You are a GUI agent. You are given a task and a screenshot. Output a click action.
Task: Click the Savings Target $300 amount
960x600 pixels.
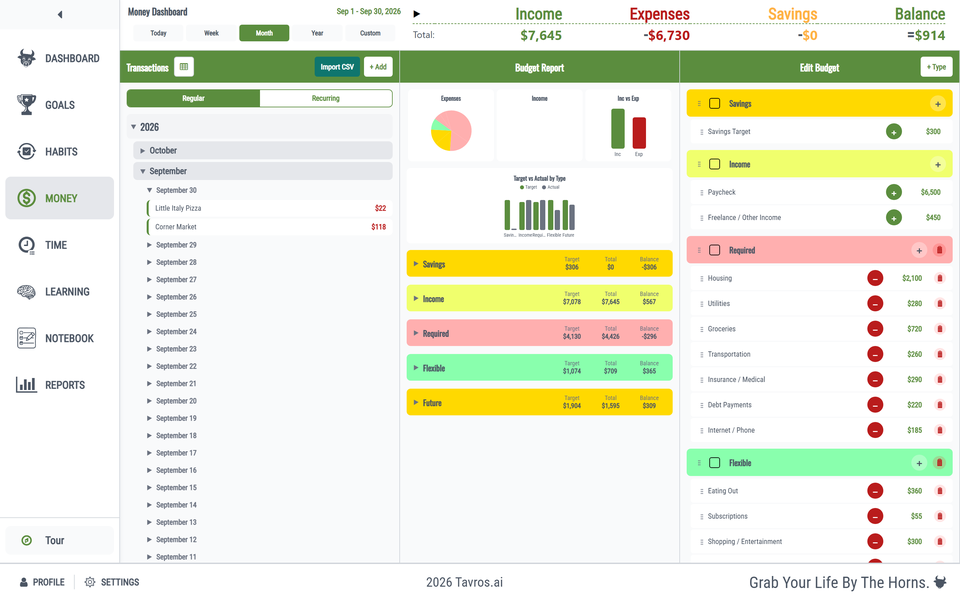click(x=933, y=132)
